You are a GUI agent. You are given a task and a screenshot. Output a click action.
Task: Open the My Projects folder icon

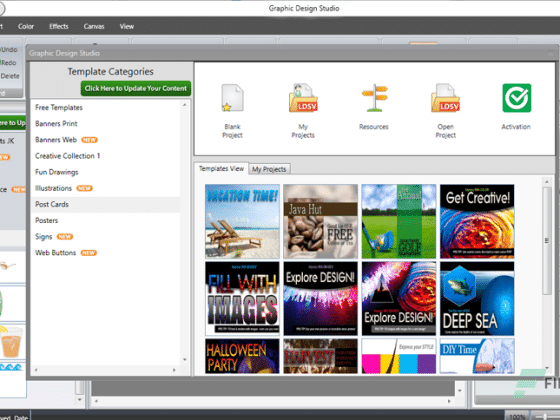(x=303, y=98)
